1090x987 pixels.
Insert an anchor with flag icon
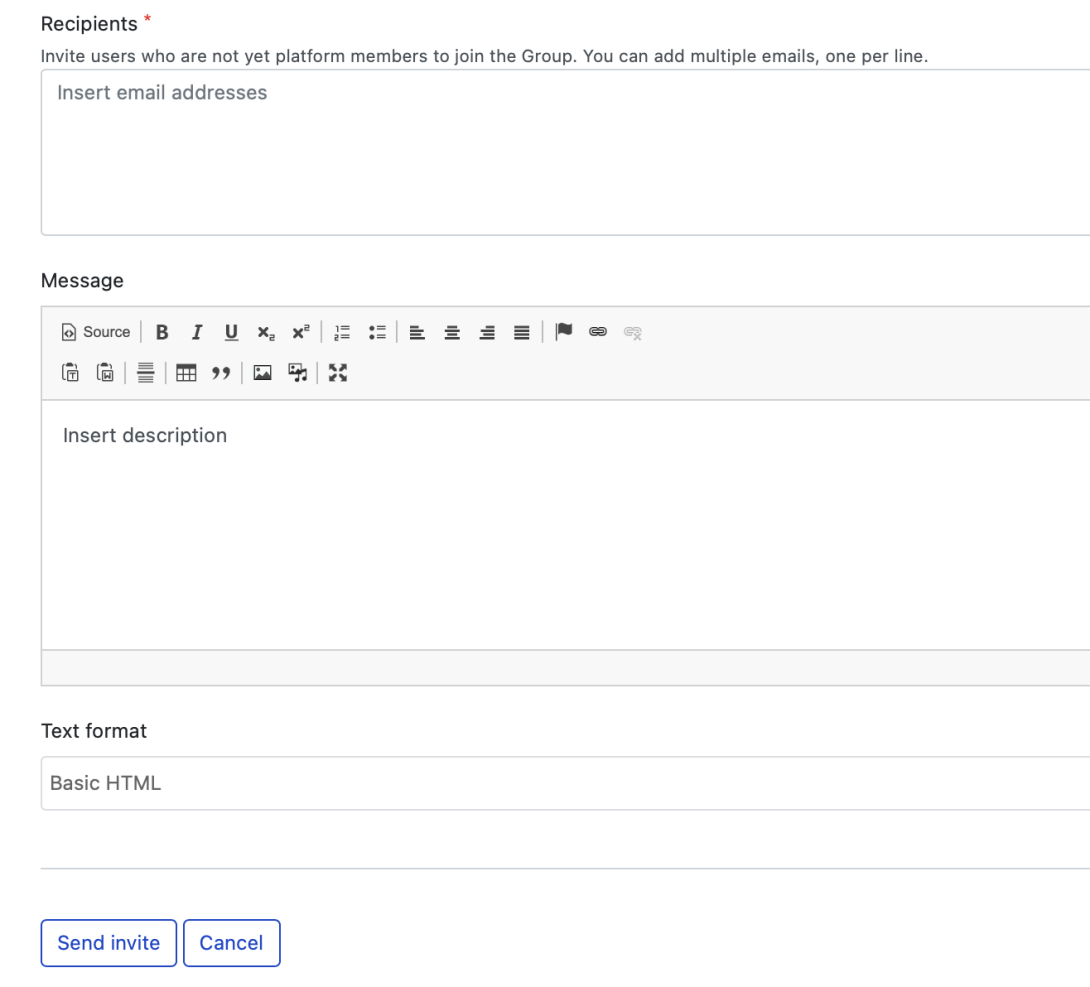[564, 332]
